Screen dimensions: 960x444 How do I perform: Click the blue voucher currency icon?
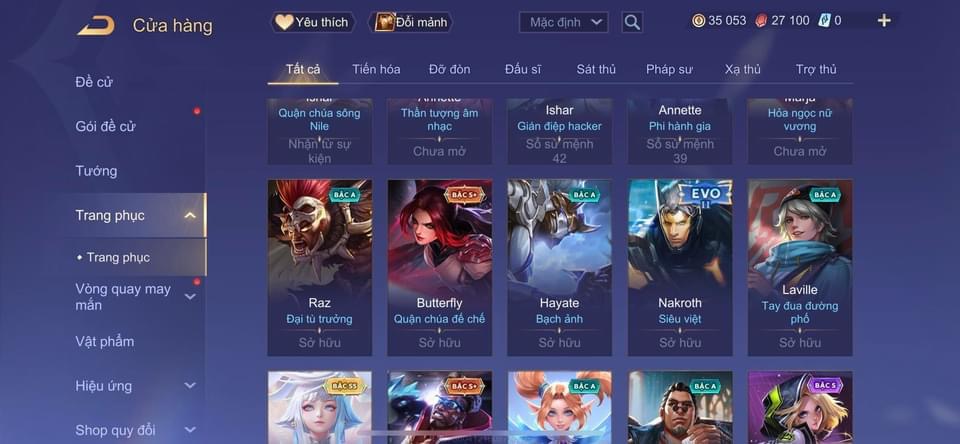(823, 21)
